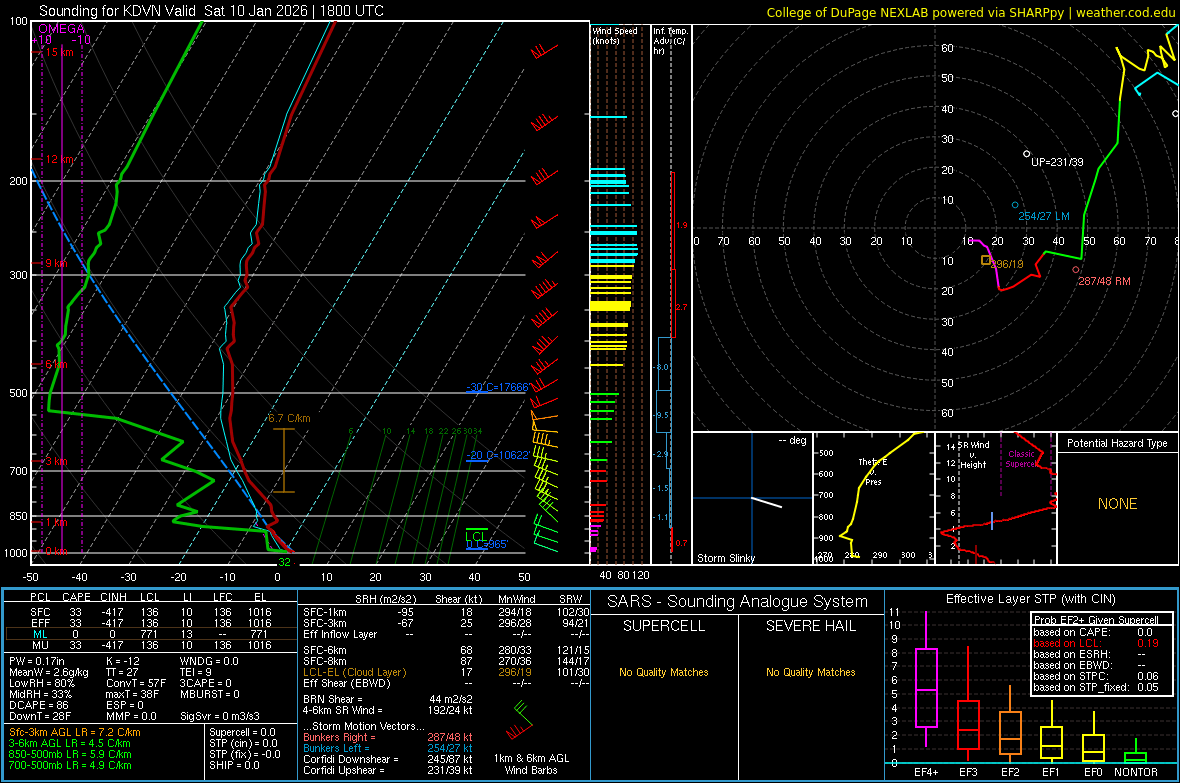This screenshot has height=783, width=1180.
Task: Click the Eff Inflow Layer row label
Action: click(340, 634)
